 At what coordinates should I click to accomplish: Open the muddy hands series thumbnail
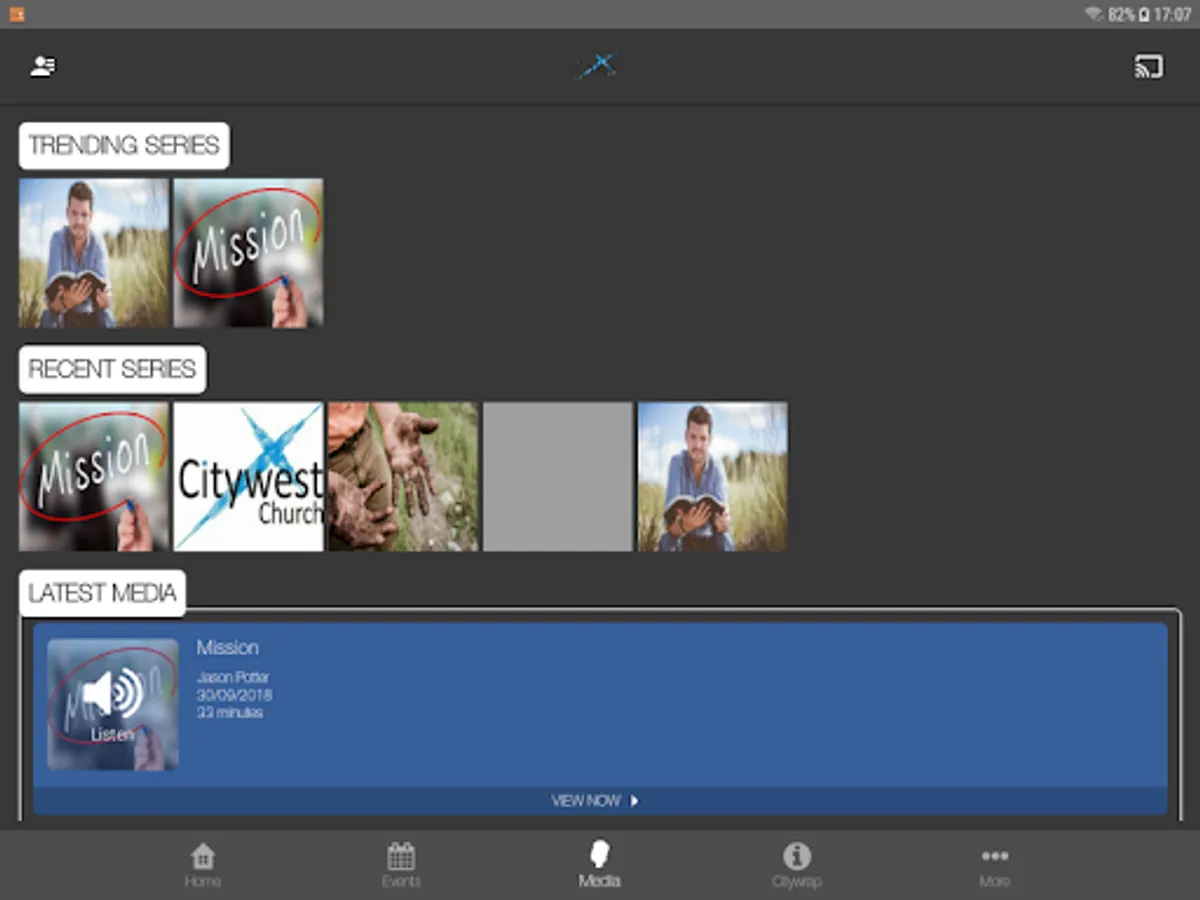[x=403, y=477]
